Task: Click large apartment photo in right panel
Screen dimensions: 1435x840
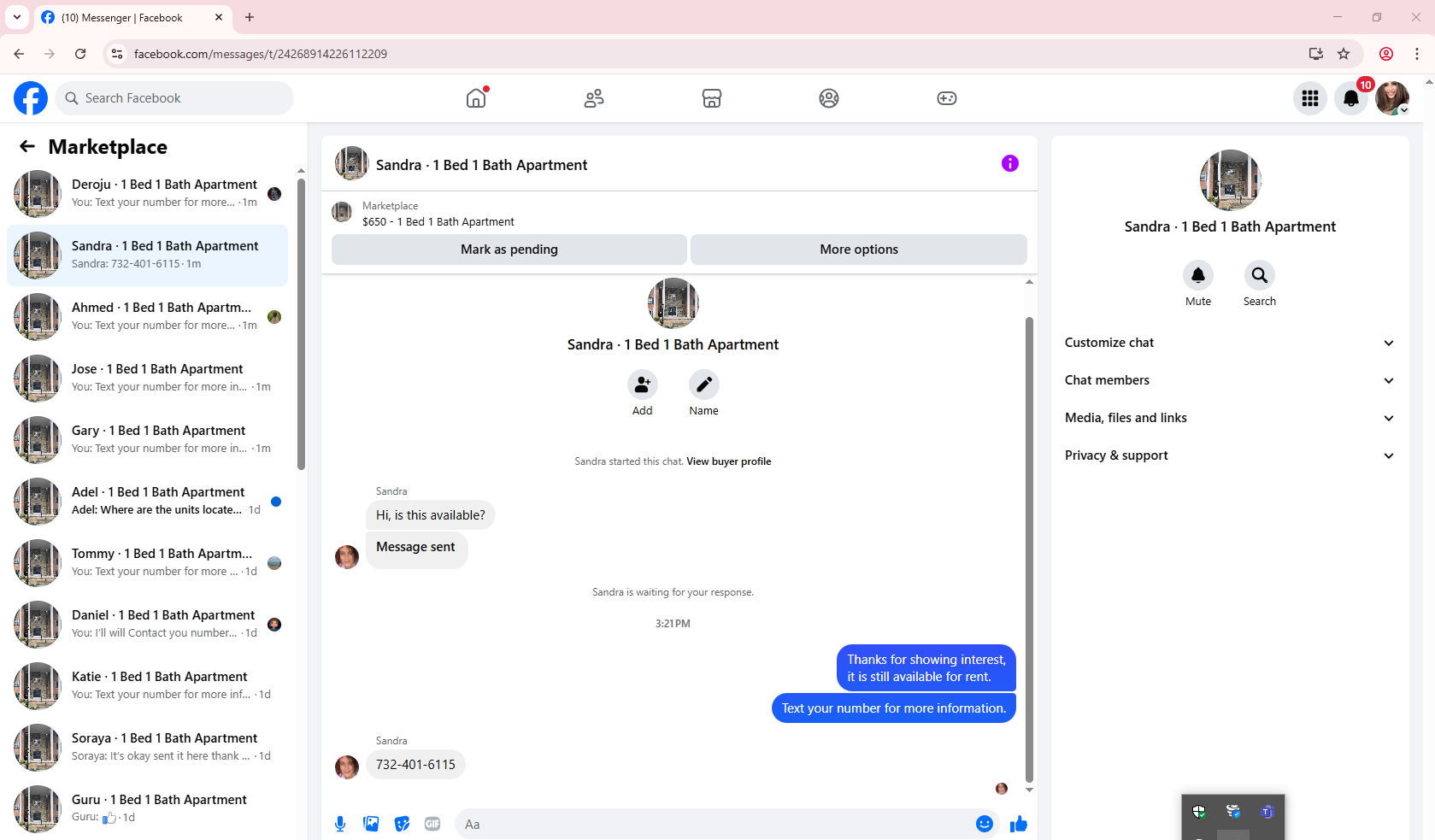Action: pyautogui.click(x=1230, y=180)
